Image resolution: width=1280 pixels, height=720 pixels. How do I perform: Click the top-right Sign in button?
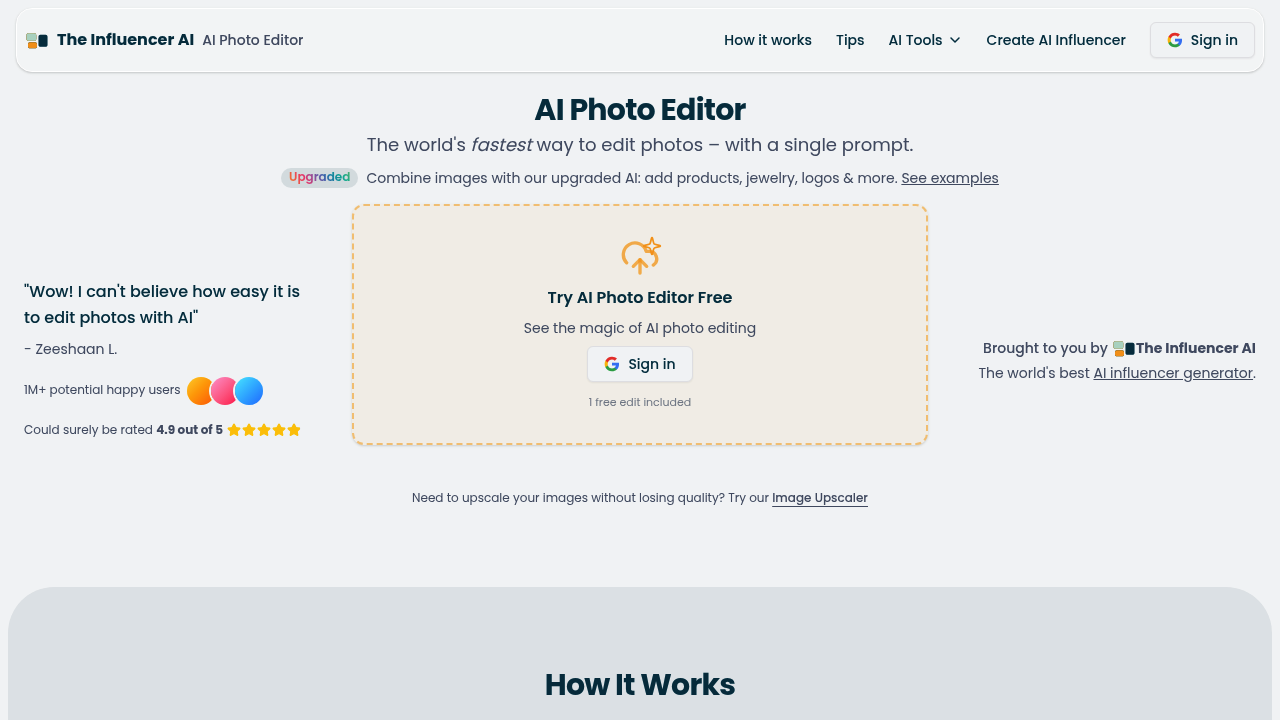pos(1201,40)
